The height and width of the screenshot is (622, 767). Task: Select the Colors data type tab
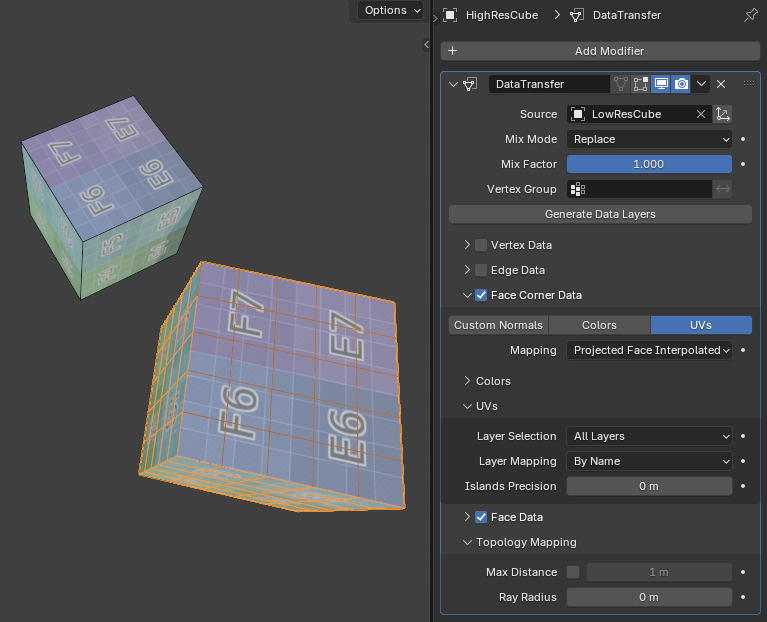pyautogui.click(x=599, y=325)
